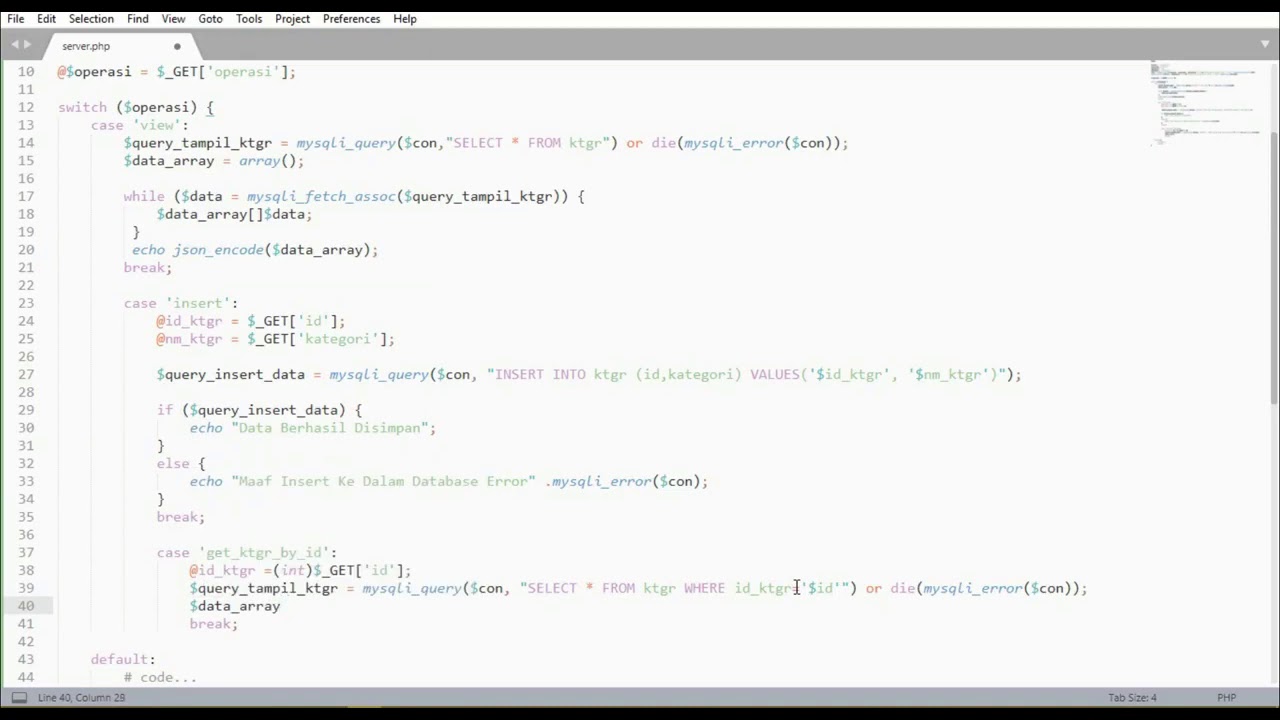Open the Project menu
This screenshot has width=1280, height=720.
point(292,18)
